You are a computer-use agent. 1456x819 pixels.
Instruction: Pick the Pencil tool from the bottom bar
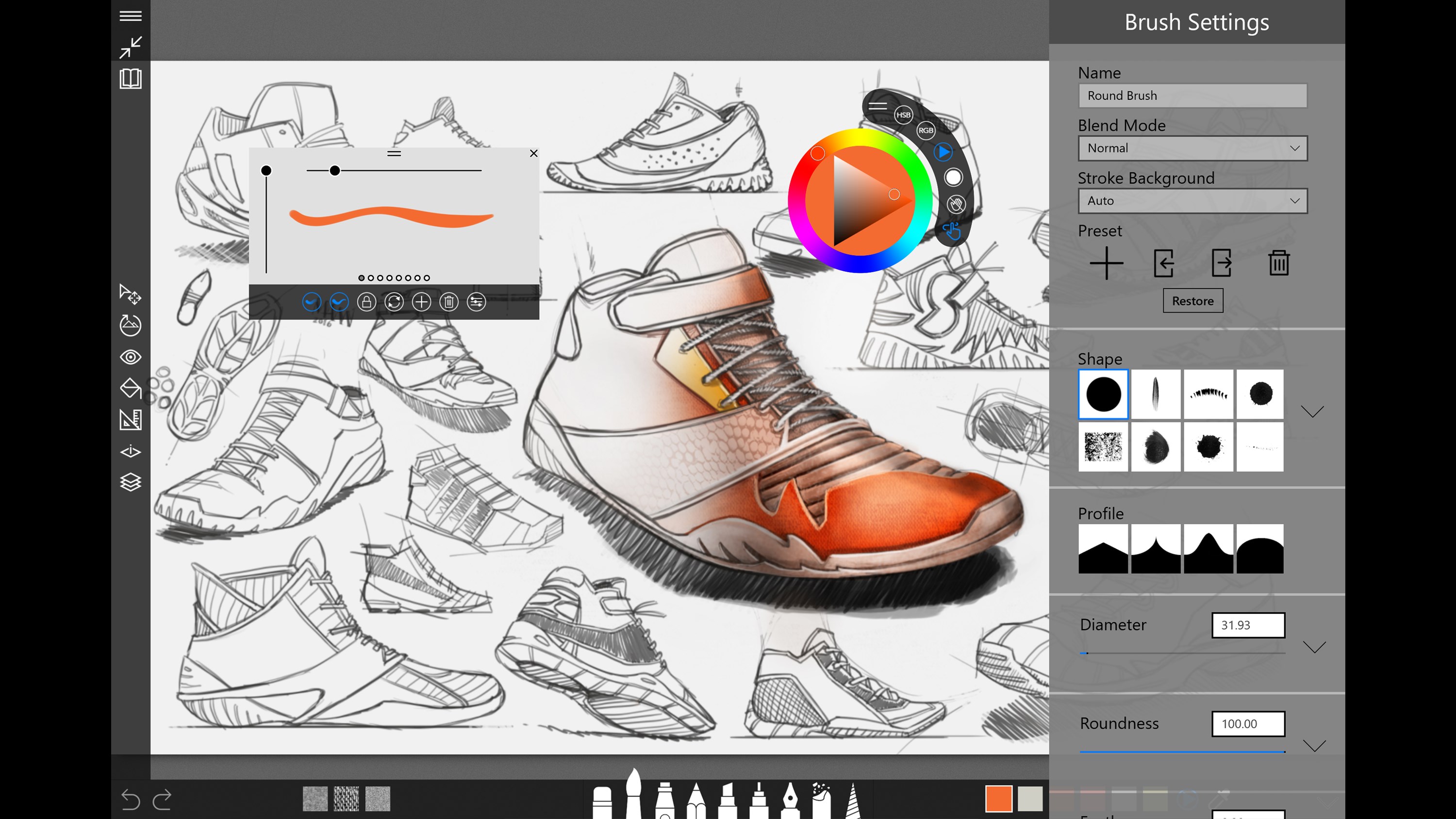697,800
